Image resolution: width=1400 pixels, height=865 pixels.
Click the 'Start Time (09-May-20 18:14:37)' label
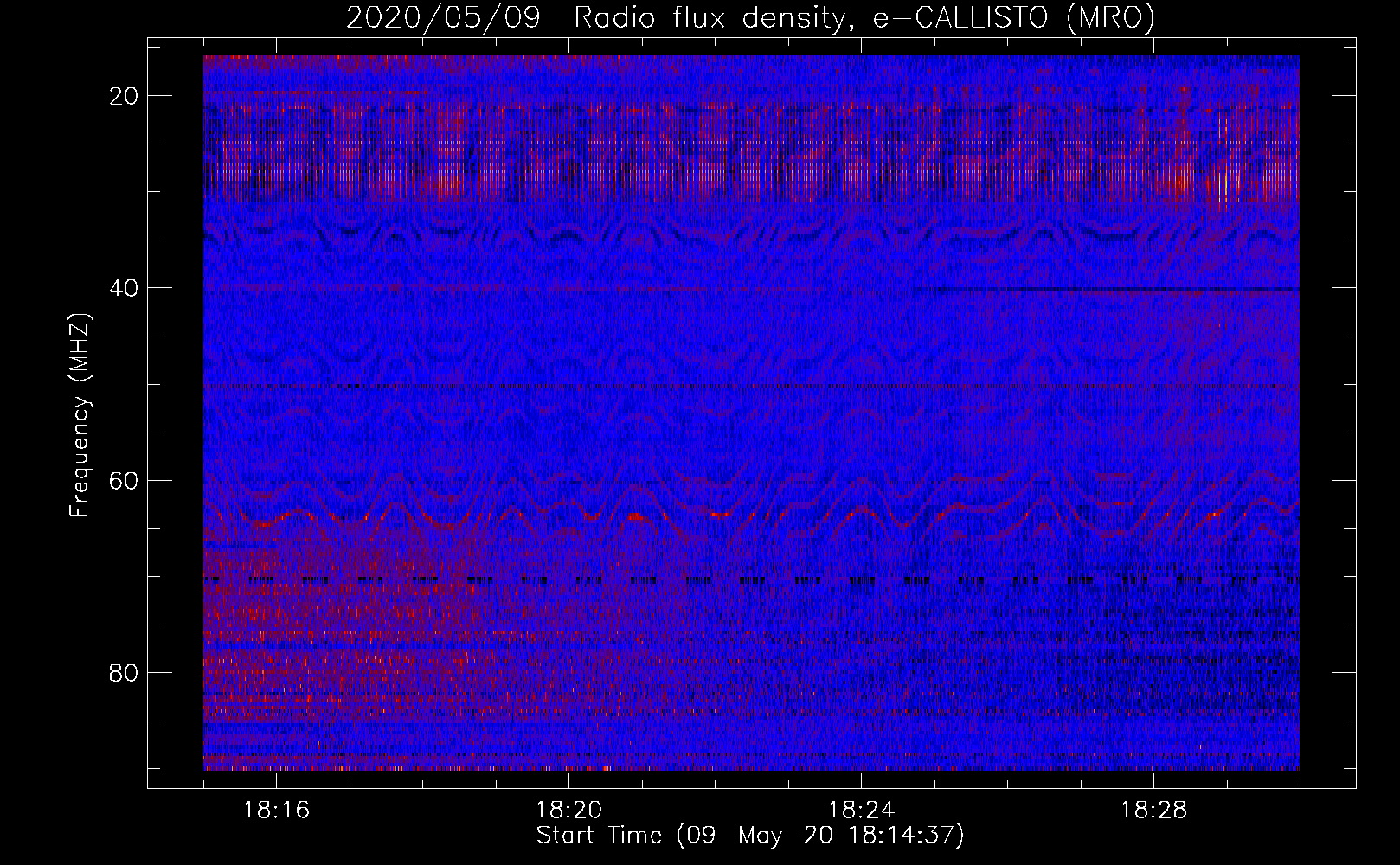click(750, 836)
